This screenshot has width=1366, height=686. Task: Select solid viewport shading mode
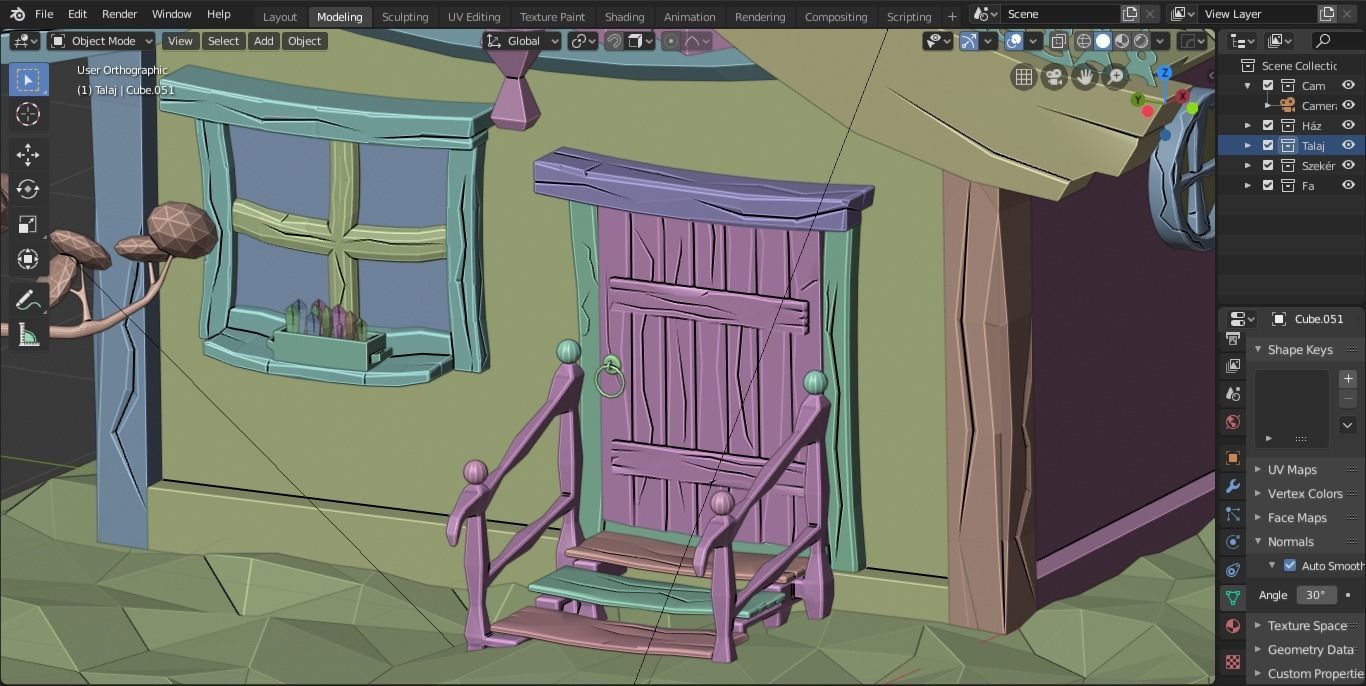click(x=1103, y=41)
